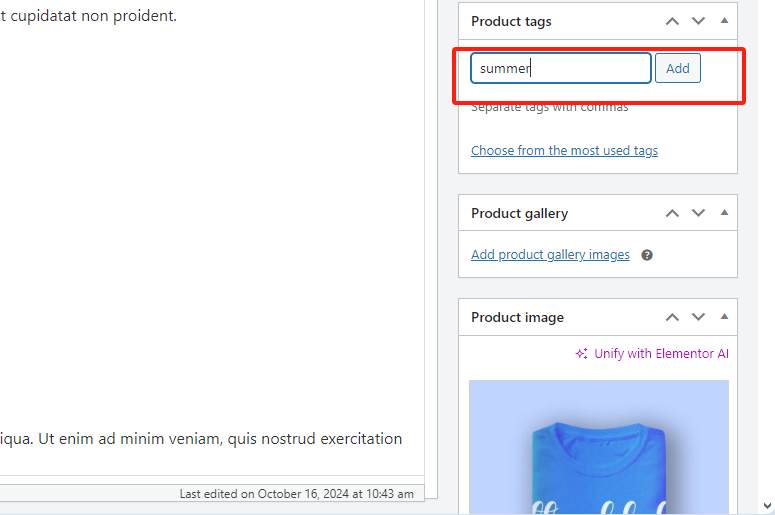The image size is (775, 515).
Task: Click the scrollbar down arrow
Action: click(x=767, y=506)
